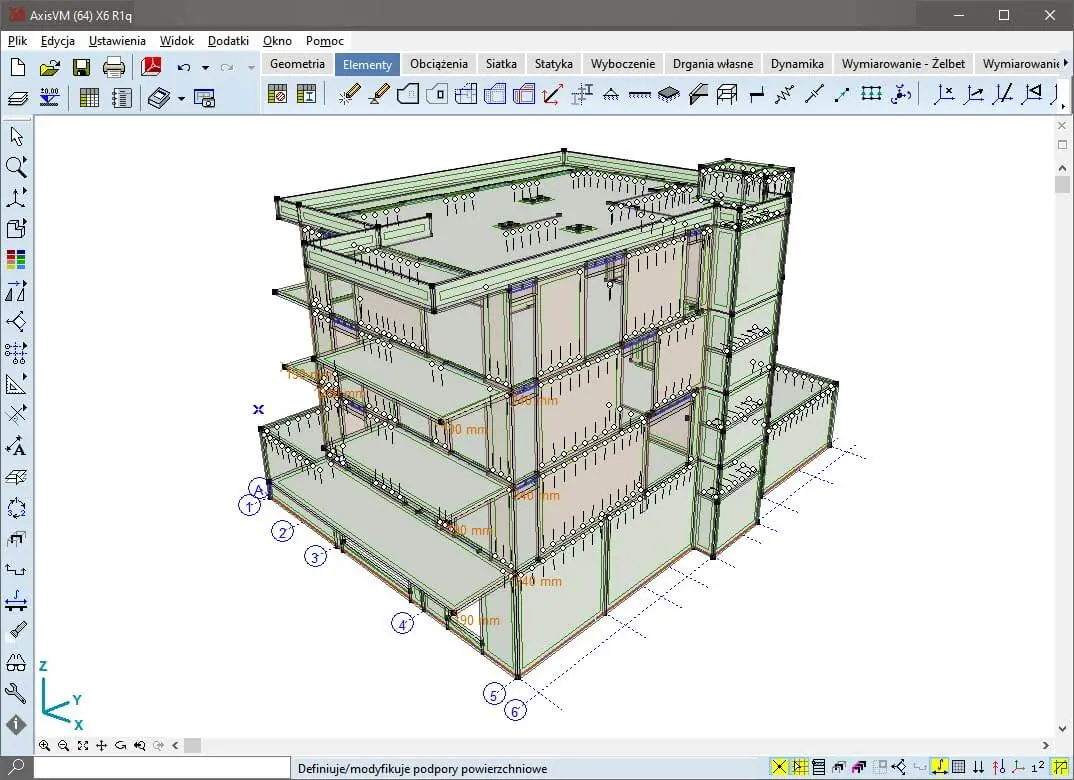Open the PDF export icon
This screenshot has height=780, width=1074.
pyautogui.click(x=150, y=67)
